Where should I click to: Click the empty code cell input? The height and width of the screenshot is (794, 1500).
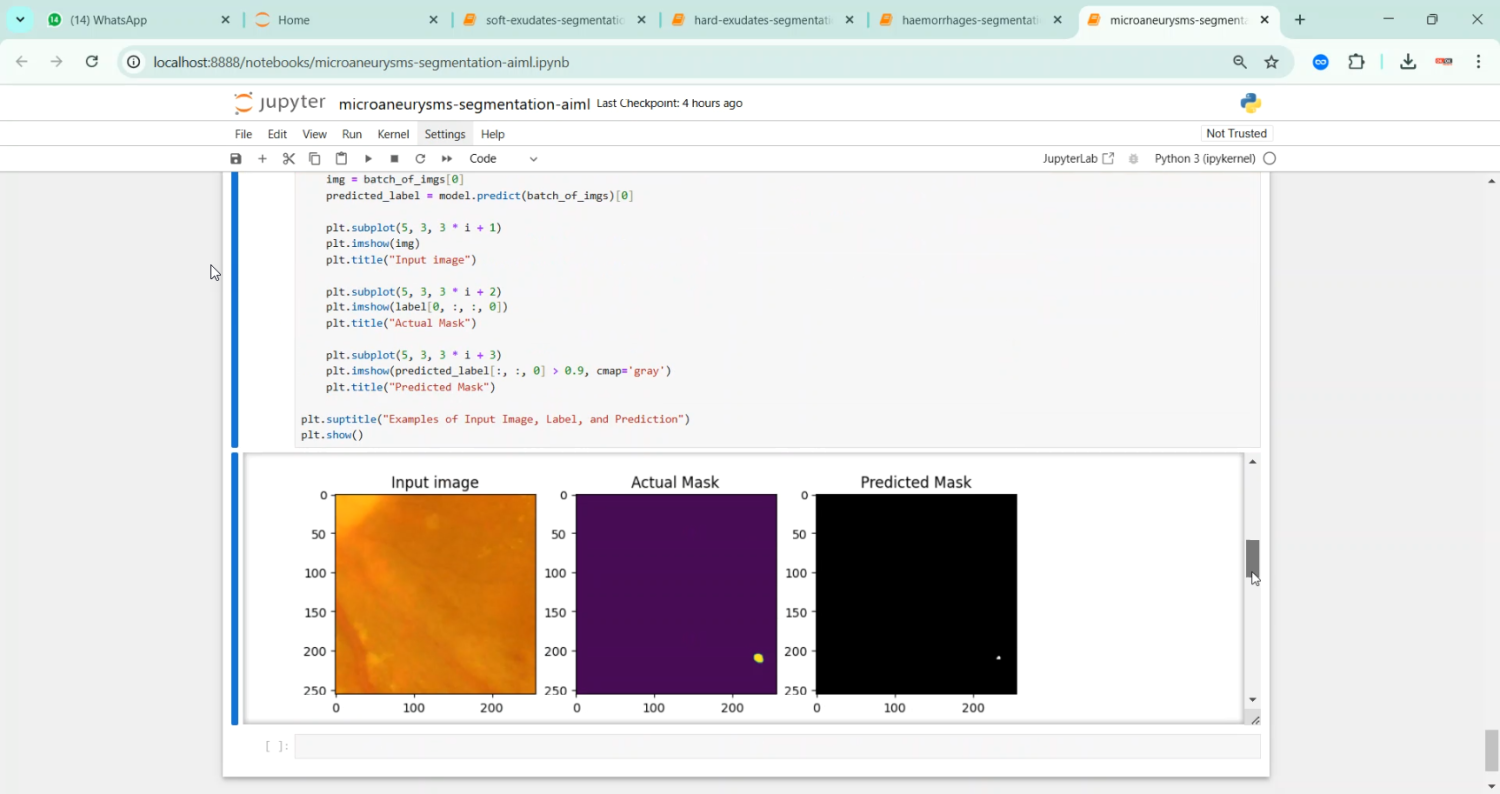point(776,746)
